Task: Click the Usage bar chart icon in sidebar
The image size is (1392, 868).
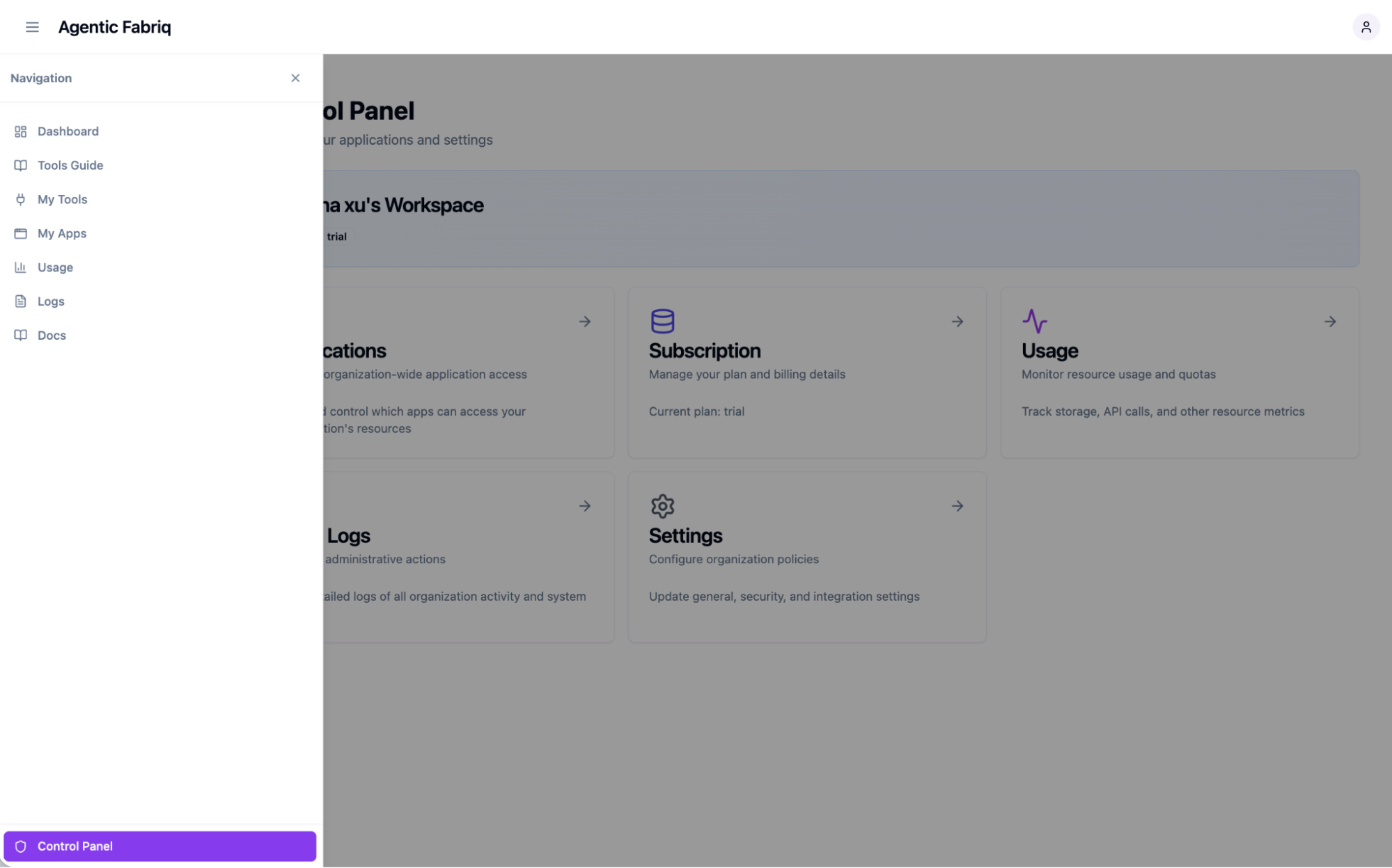Action: pyautogui.click(x=21, y=267)
